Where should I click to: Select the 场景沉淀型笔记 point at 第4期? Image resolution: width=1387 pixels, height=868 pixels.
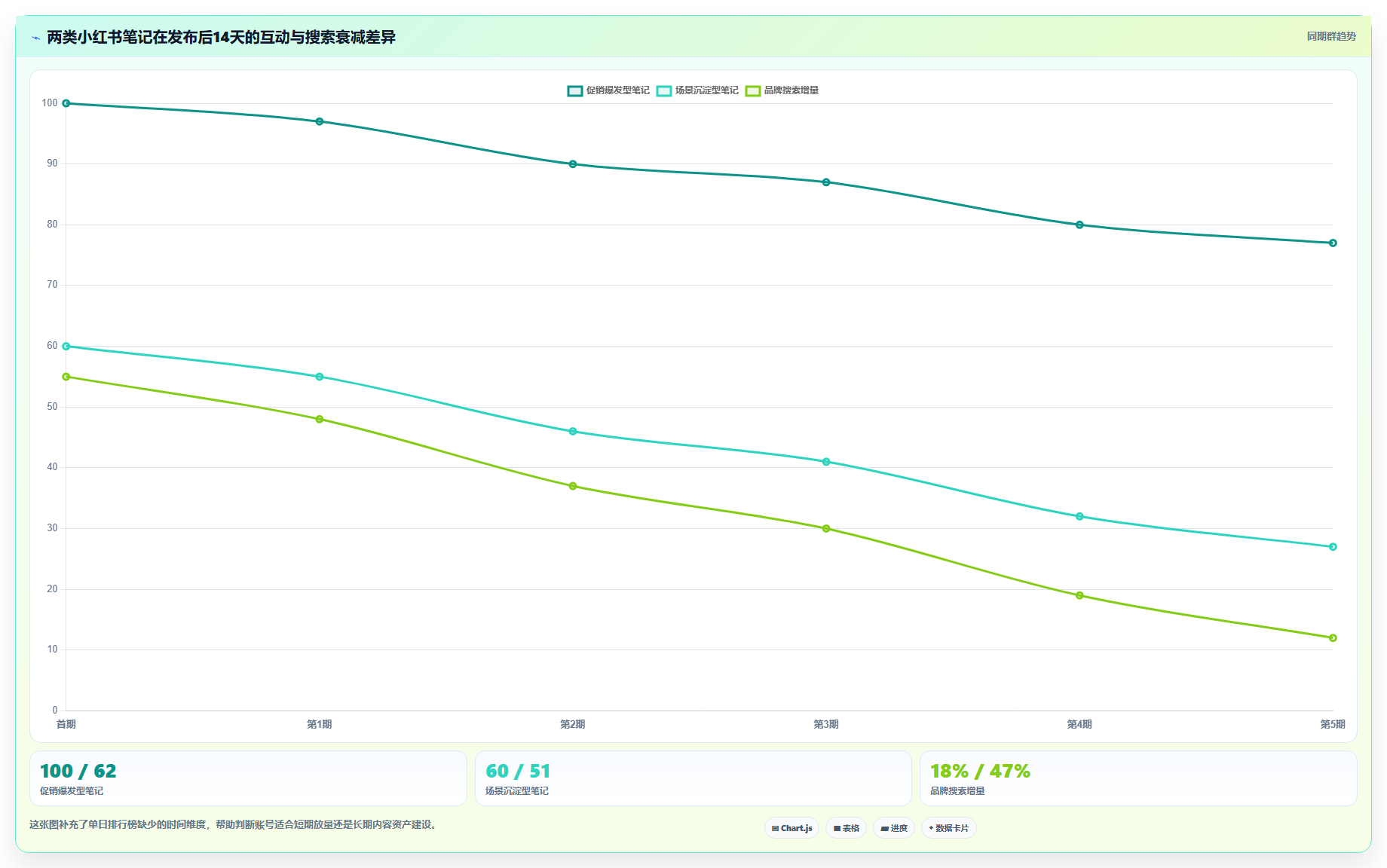click(x=1079, y=517)
